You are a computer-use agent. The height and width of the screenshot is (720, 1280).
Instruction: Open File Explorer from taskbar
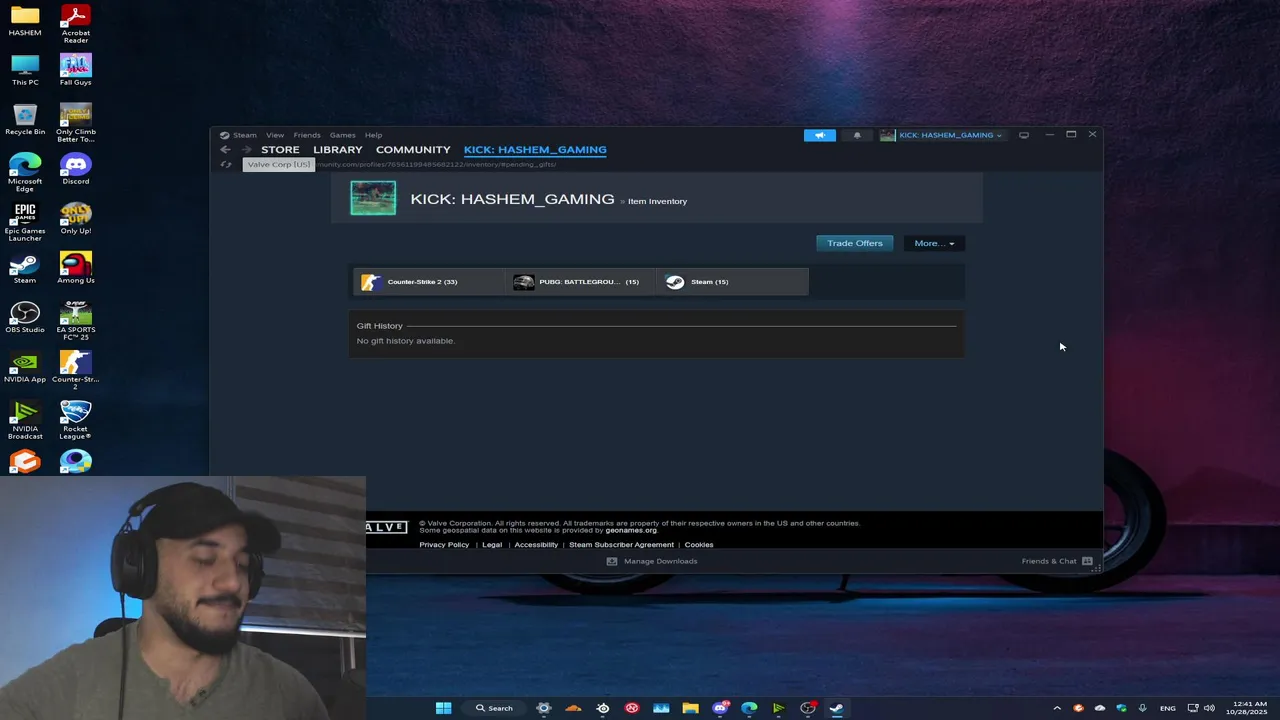(x=690, y=708)
